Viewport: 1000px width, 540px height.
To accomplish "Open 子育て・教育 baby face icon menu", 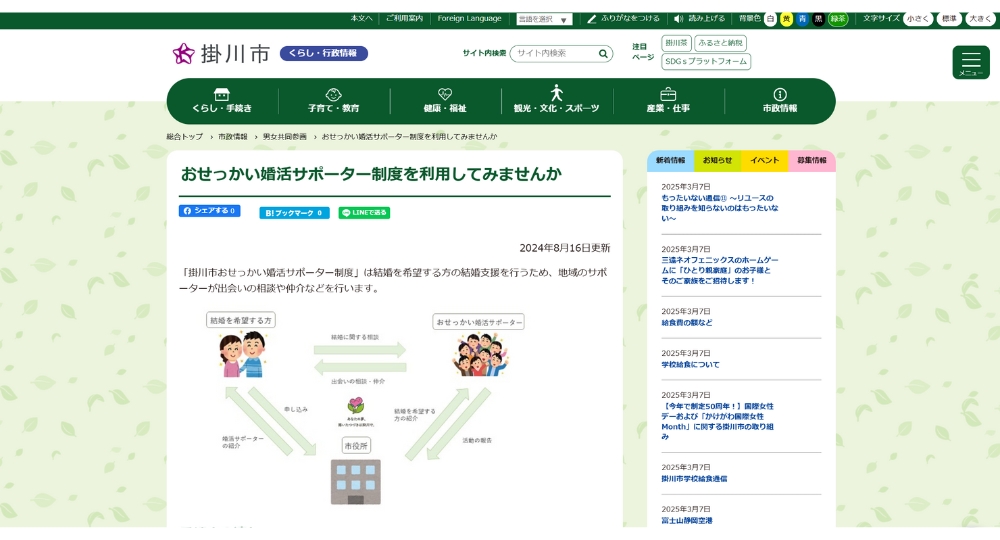I will [333, 100].
